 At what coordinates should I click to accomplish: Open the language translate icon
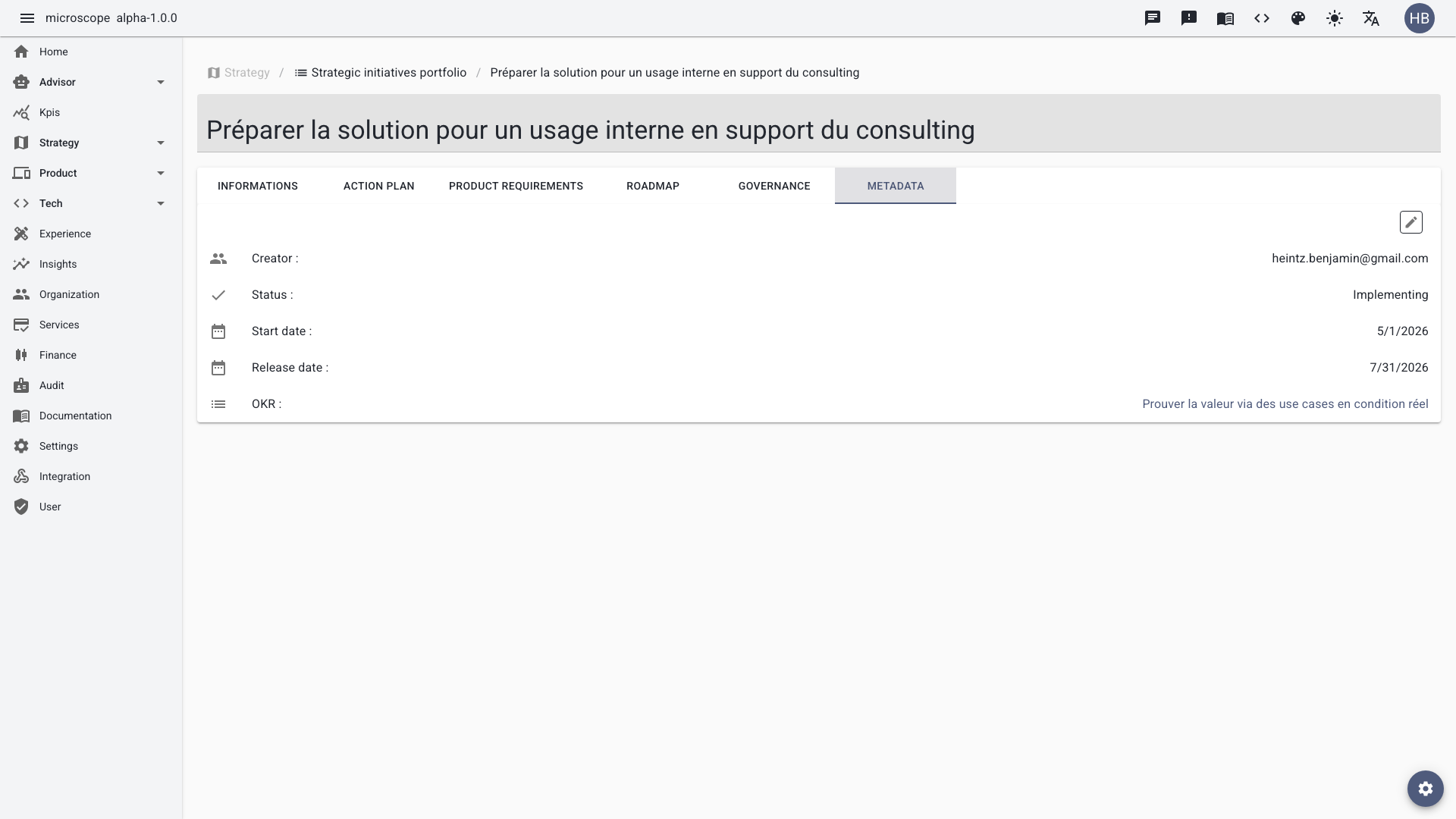click(1371, 18)
